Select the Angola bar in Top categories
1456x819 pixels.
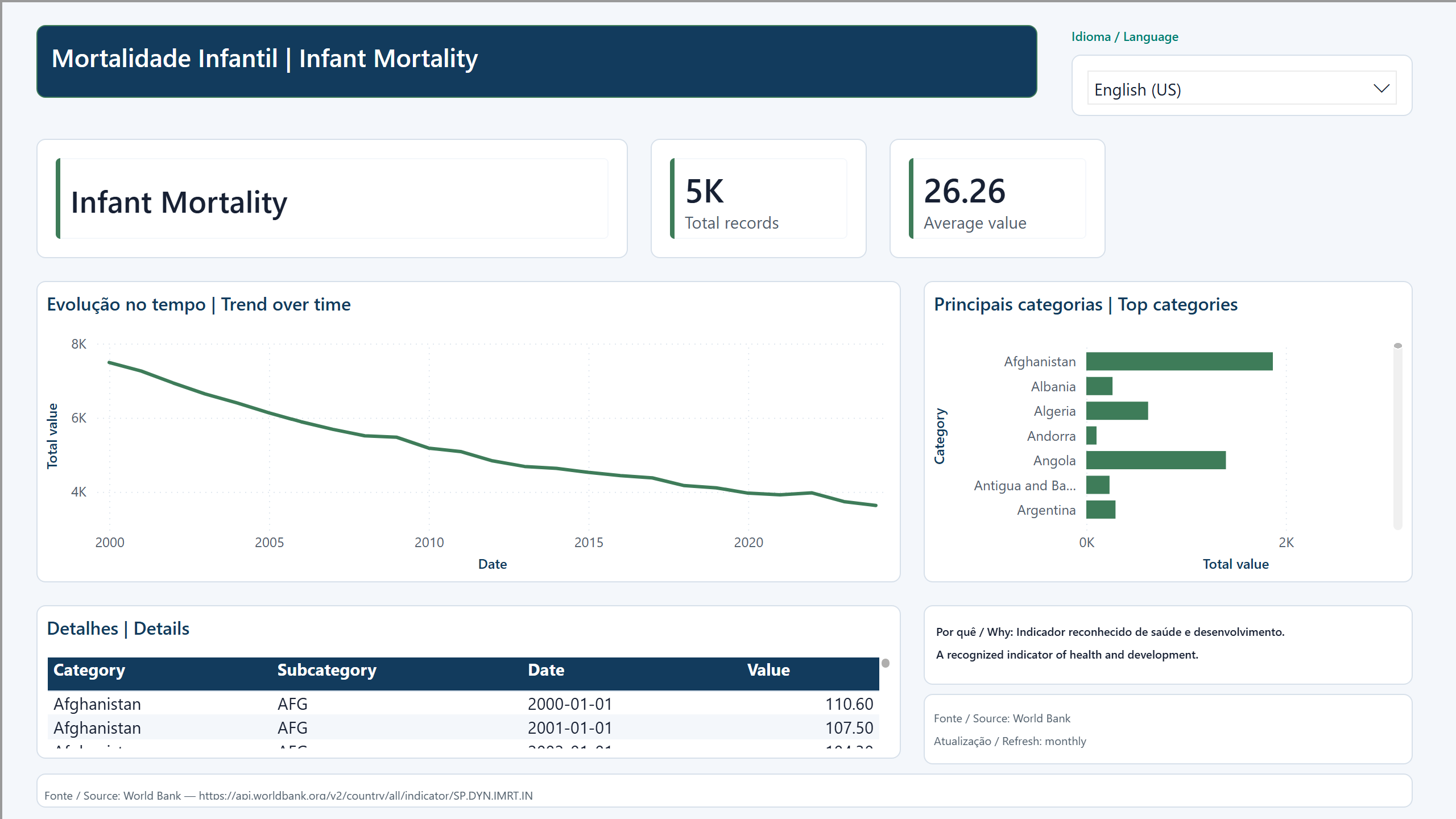[1156, 460]
